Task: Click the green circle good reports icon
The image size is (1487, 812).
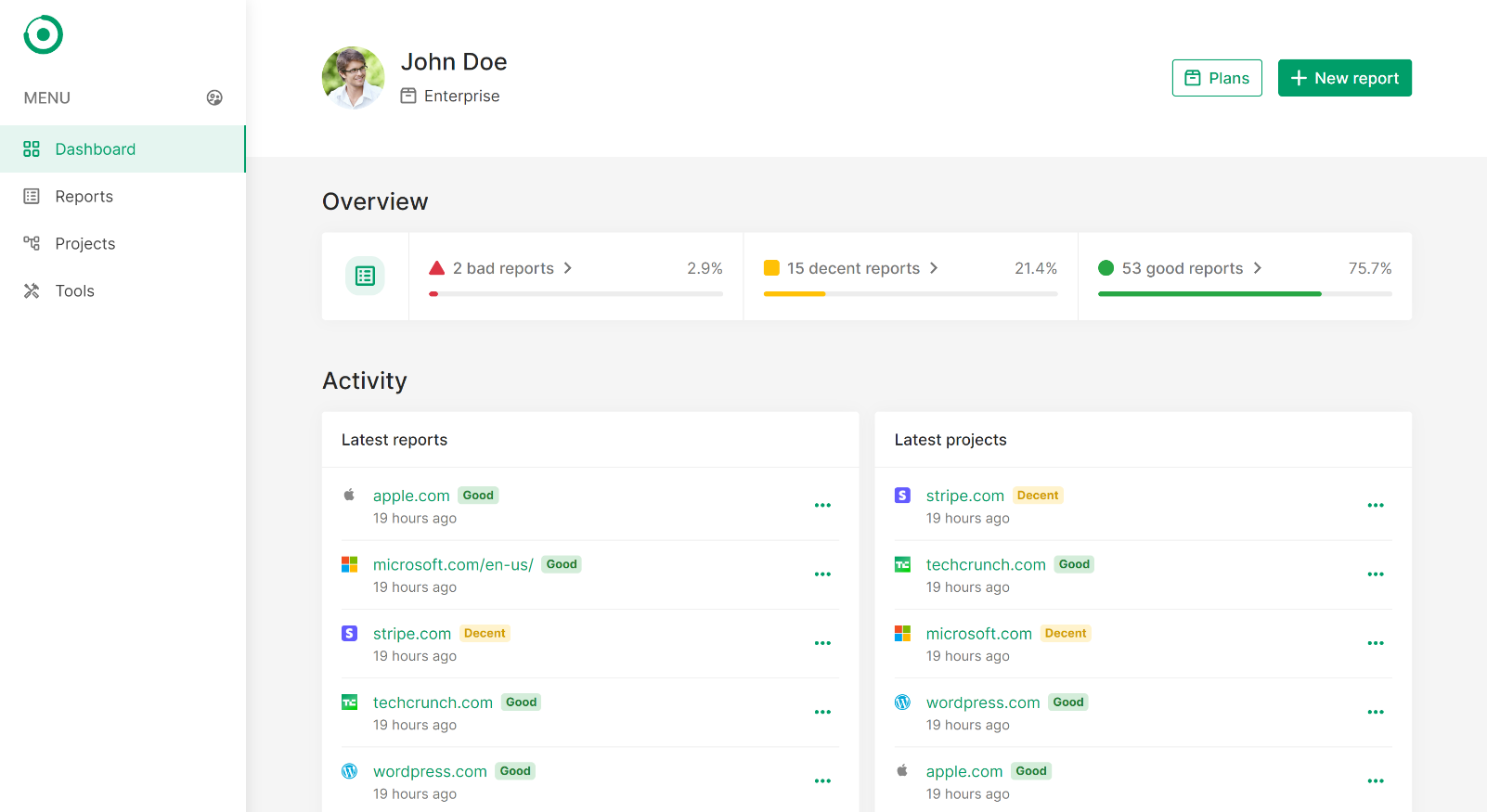Action: (x=1106, y=268)
